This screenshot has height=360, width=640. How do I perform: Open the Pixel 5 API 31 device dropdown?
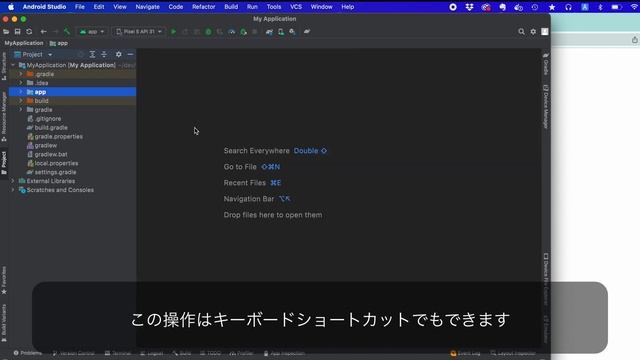[139, 31]
